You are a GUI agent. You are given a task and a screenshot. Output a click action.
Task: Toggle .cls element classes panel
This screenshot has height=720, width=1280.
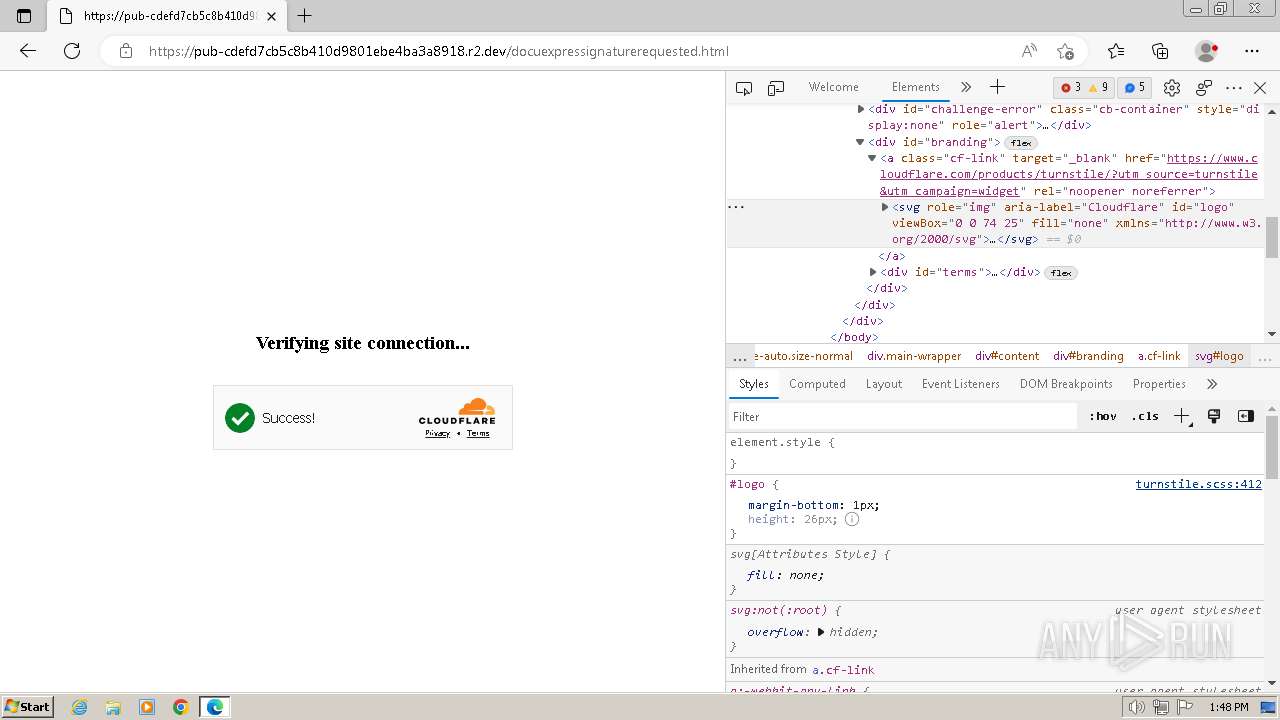[x=1145, y=417]
